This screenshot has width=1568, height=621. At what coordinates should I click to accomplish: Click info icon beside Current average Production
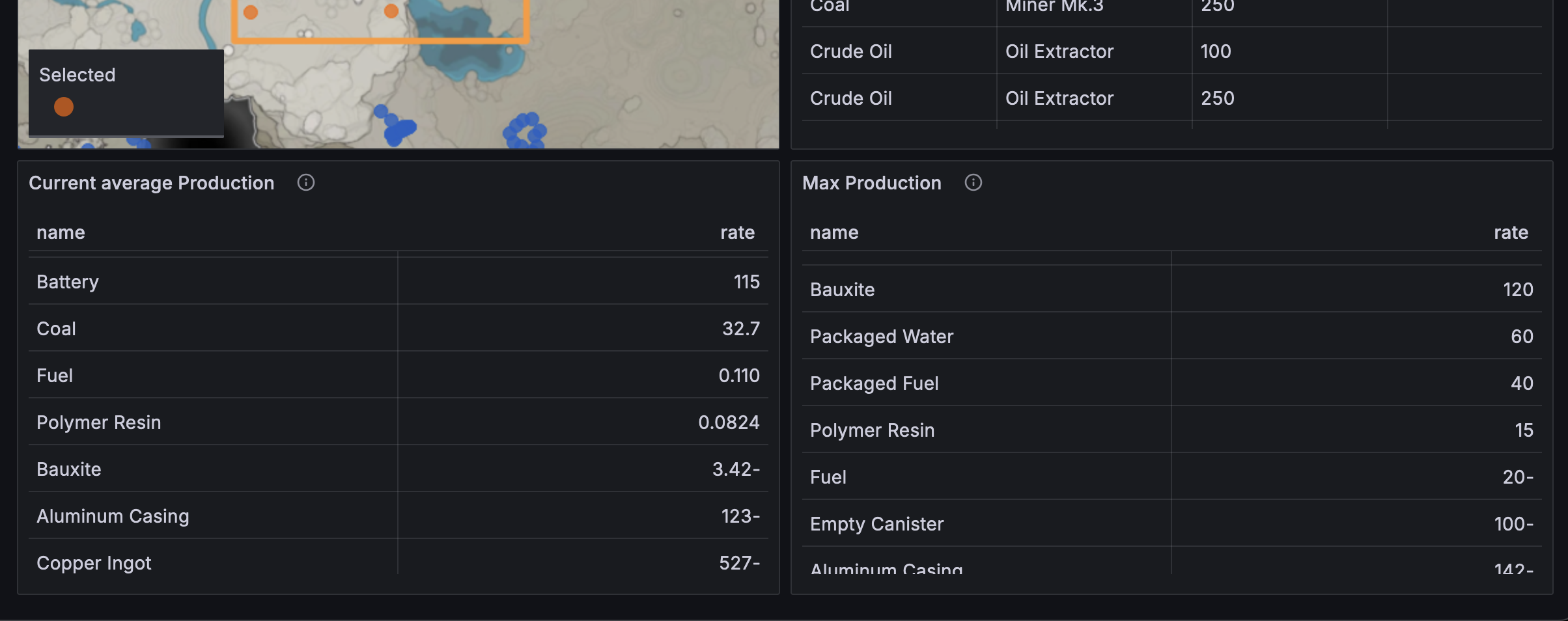pos(306,183)
